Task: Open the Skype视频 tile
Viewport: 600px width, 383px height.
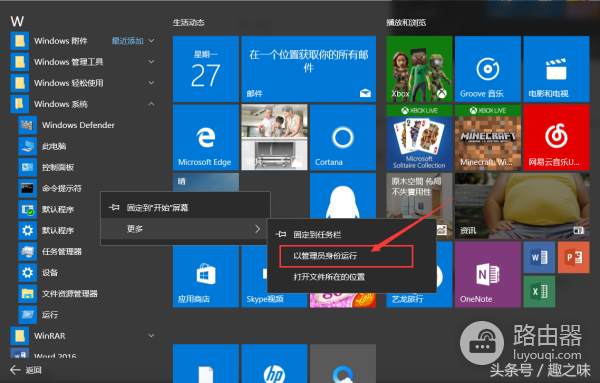Action: pos(254,276)
